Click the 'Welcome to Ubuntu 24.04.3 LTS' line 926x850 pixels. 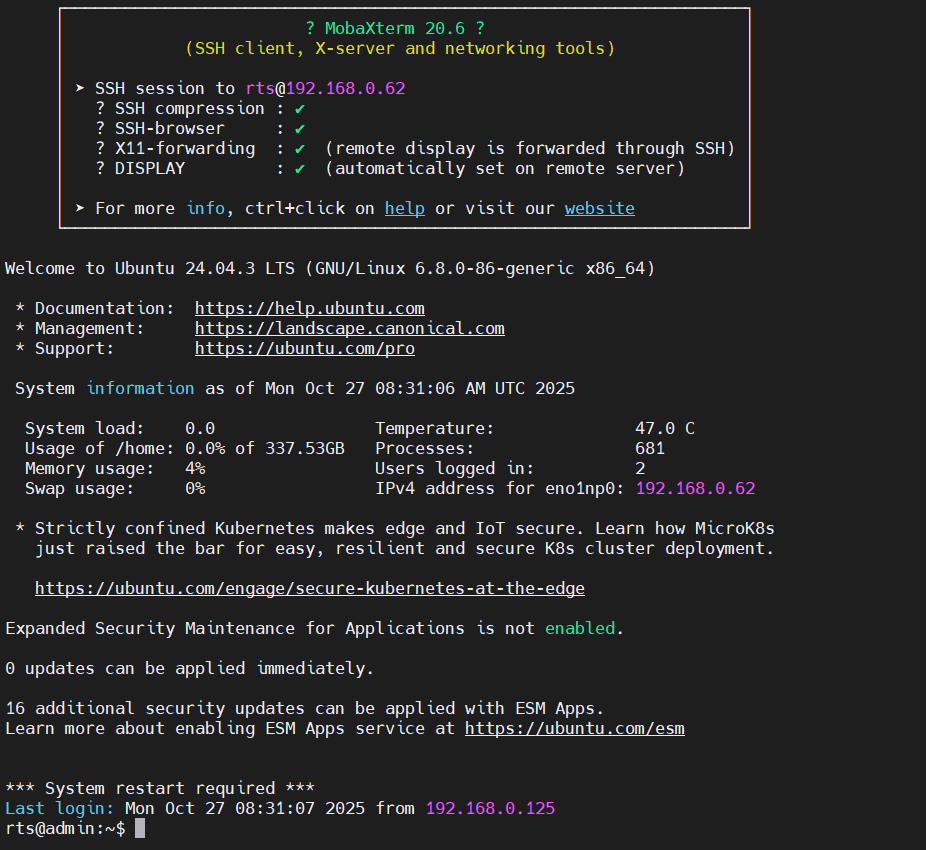[x=330, y=269]
